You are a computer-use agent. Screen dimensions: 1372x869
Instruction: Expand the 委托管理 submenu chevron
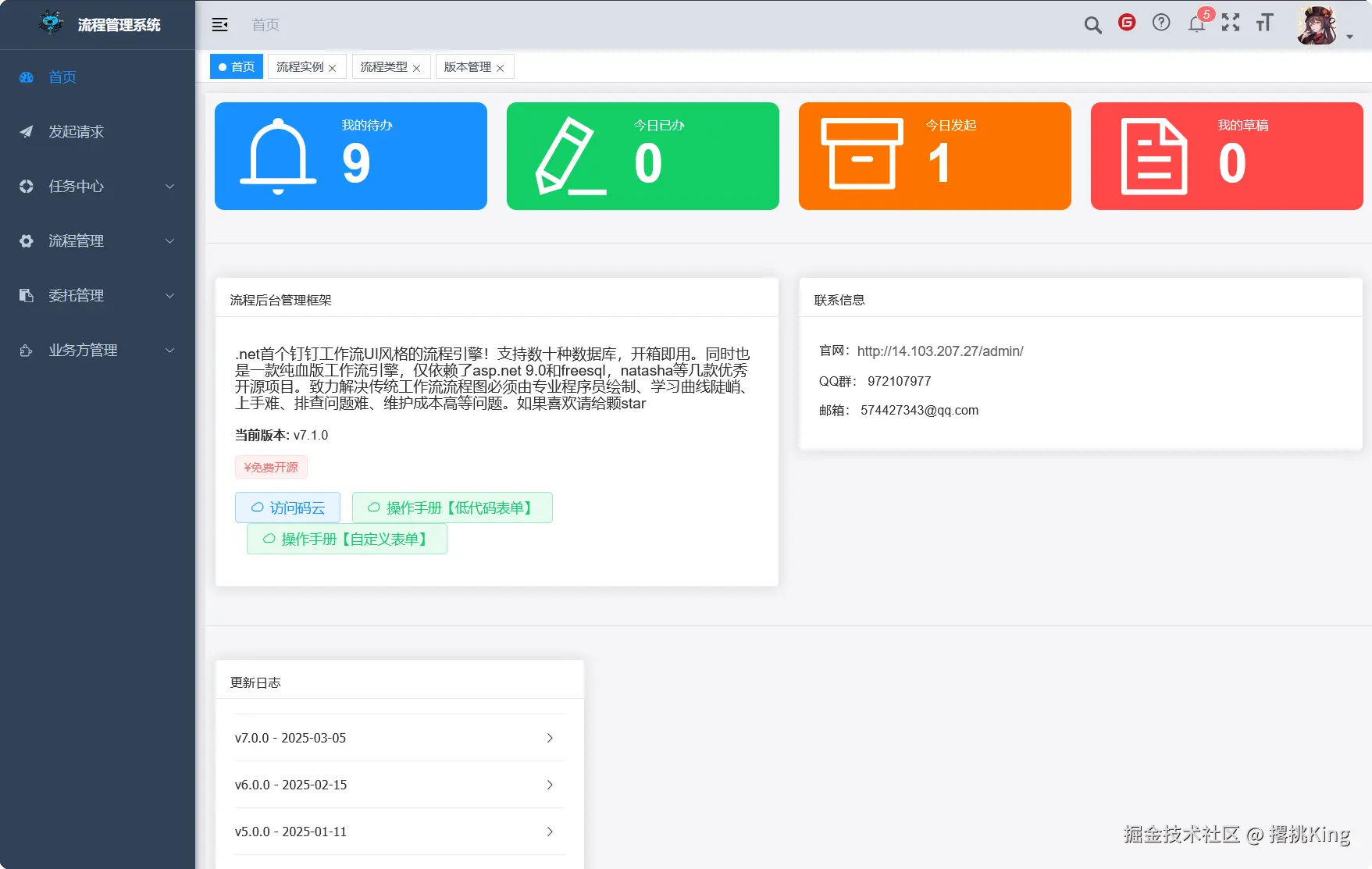[170, 296]
